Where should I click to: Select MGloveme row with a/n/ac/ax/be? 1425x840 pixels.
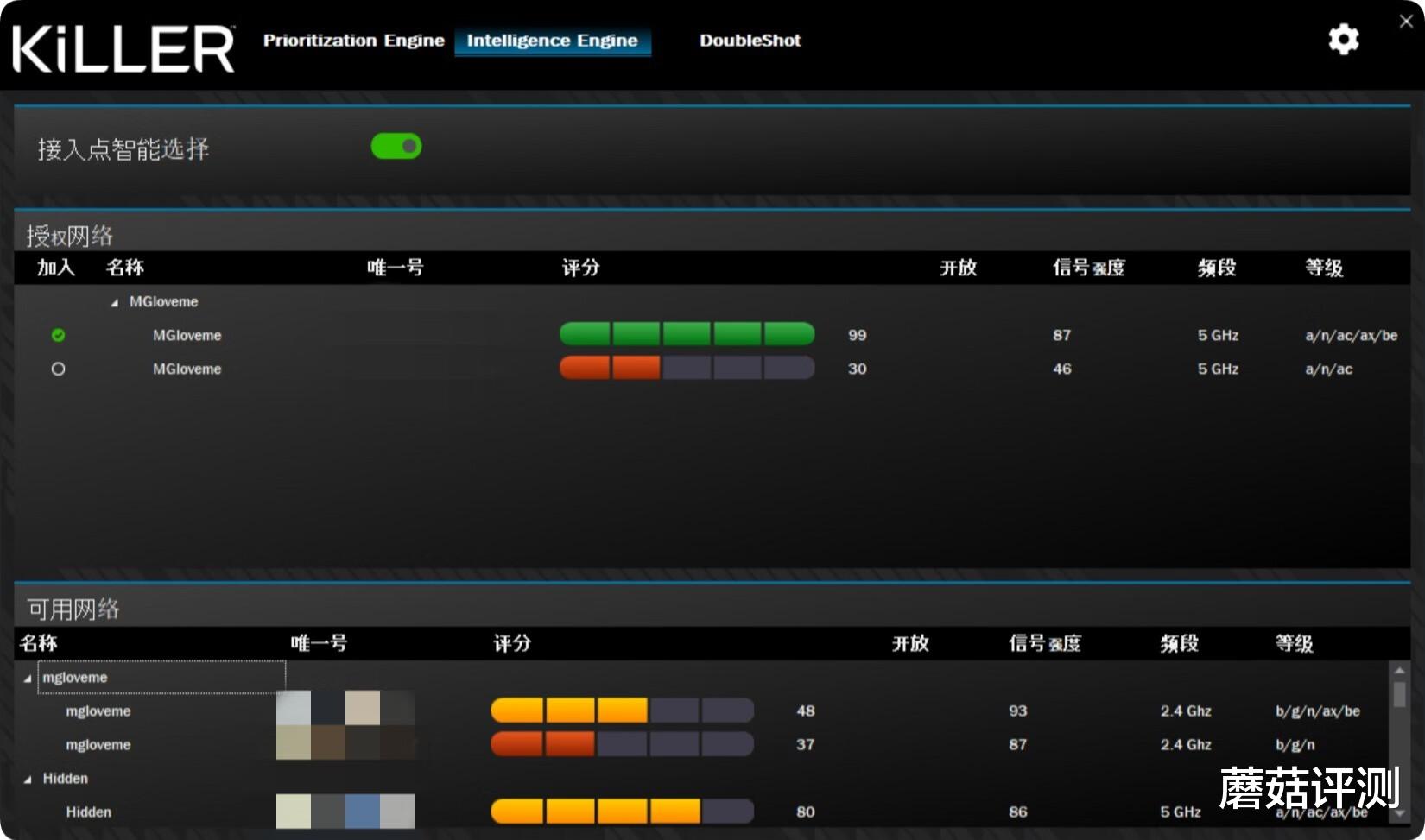click(x=712, y=335)
